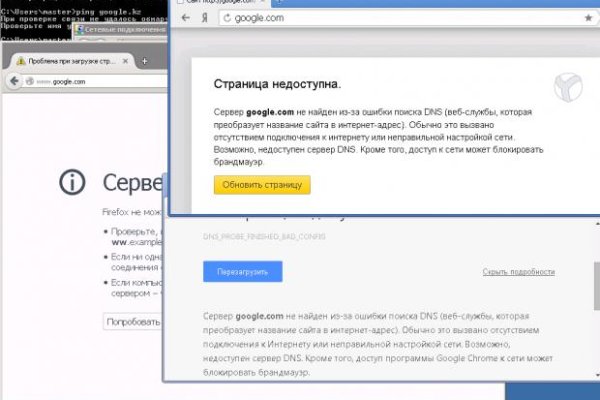Screen dimensions: 600x400
Task: Close the Firefox 'Проблема при загрузке' tab
Action: pyautogui.click(x=126, y=60)
